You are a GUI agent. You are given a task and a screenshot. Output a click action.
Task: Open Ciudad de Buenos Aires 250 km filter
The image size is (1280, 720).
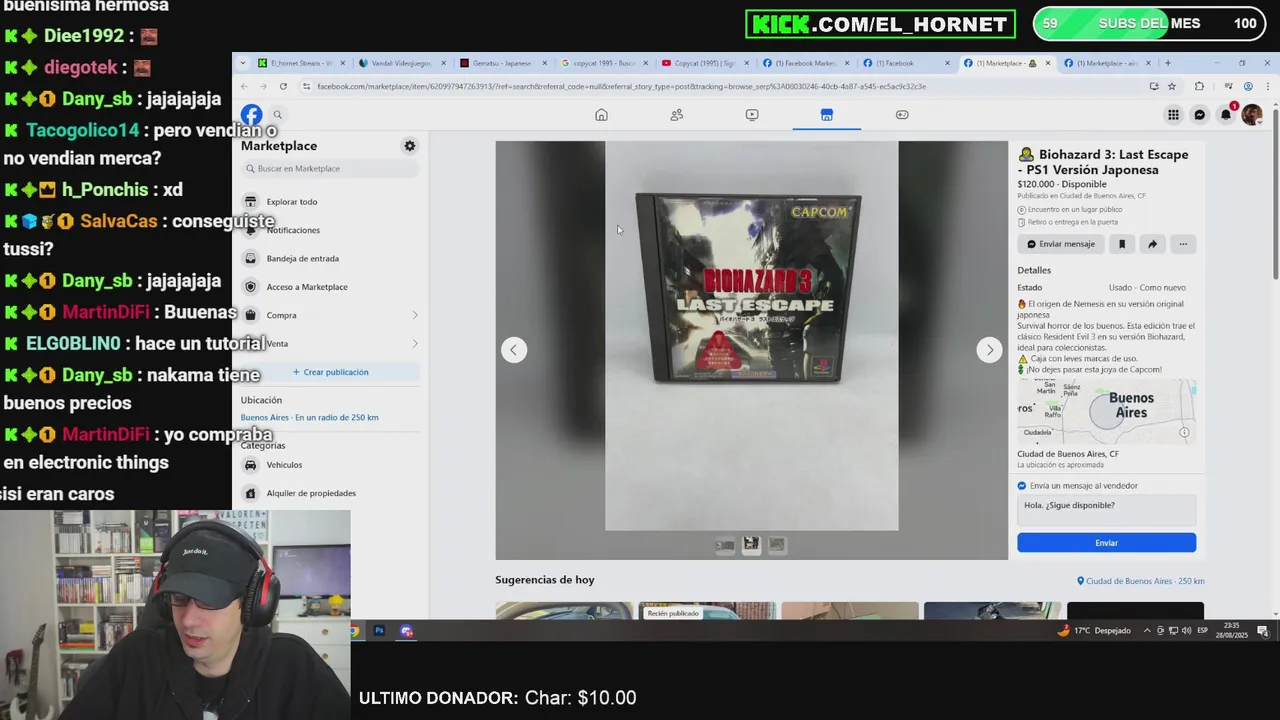coord(1141,581)
